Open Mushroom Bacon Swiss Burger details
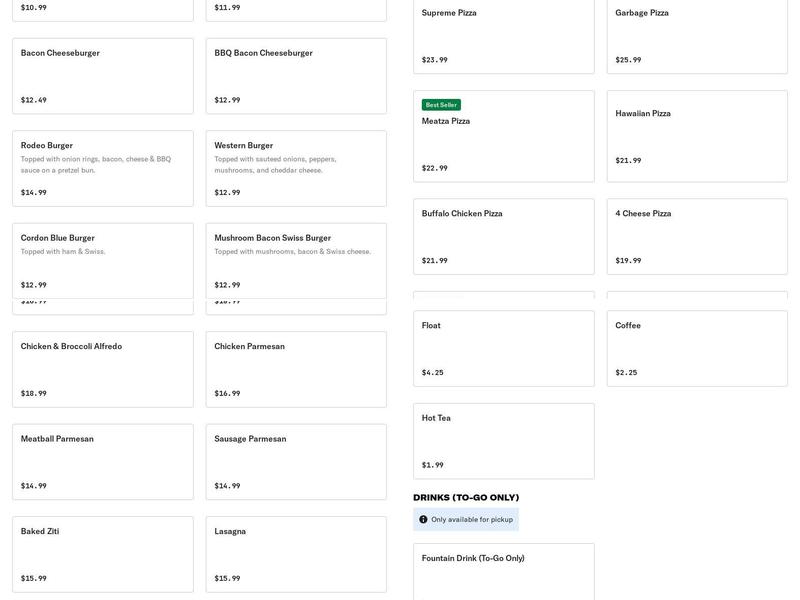 (x=296, y=260)
